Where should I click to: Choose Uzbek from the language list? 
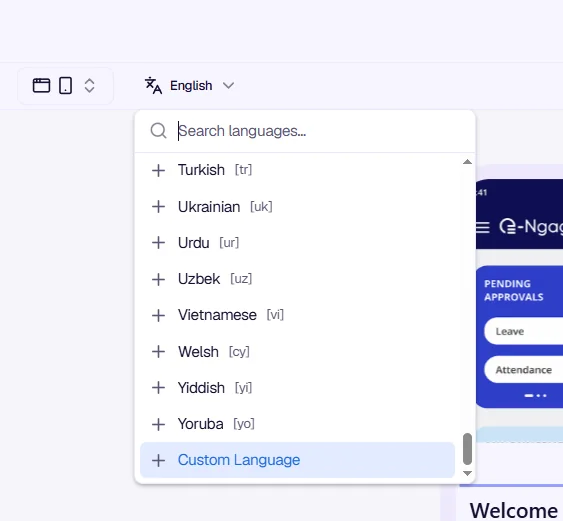pos(297,279)
